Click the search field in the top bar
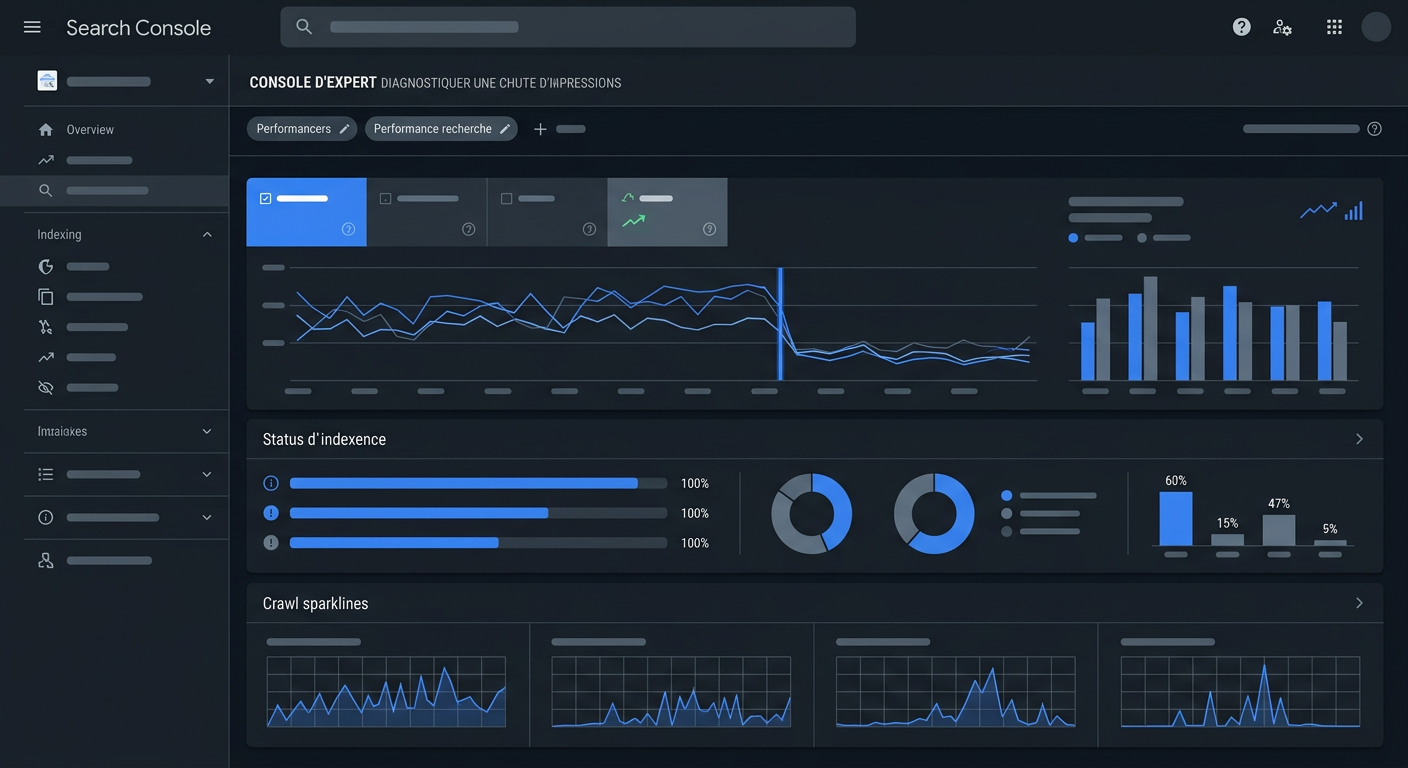 coord(568,27)
